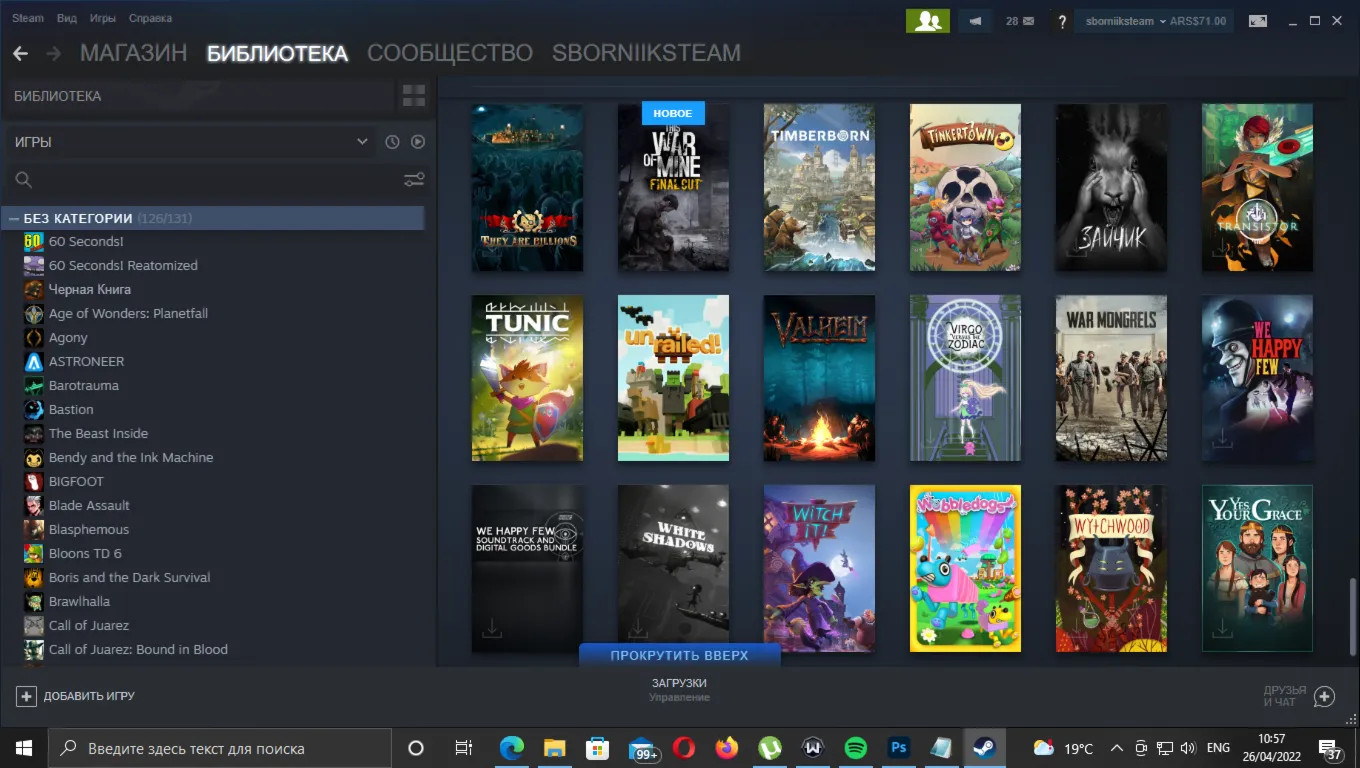Viewport: 1360px width, 768px height.
Task: Open sborniiksteam account dropdown
Action: (1155, 21)
